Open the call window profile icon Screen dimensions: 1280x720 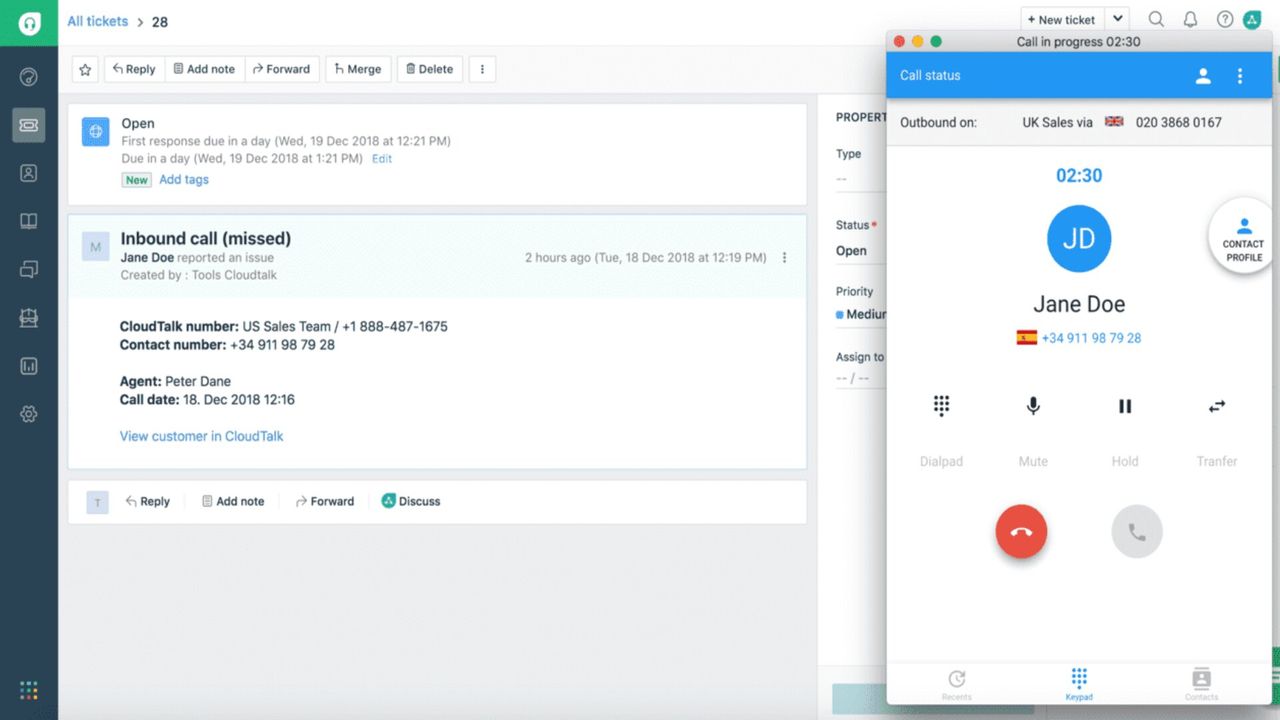coord(1203,76)
